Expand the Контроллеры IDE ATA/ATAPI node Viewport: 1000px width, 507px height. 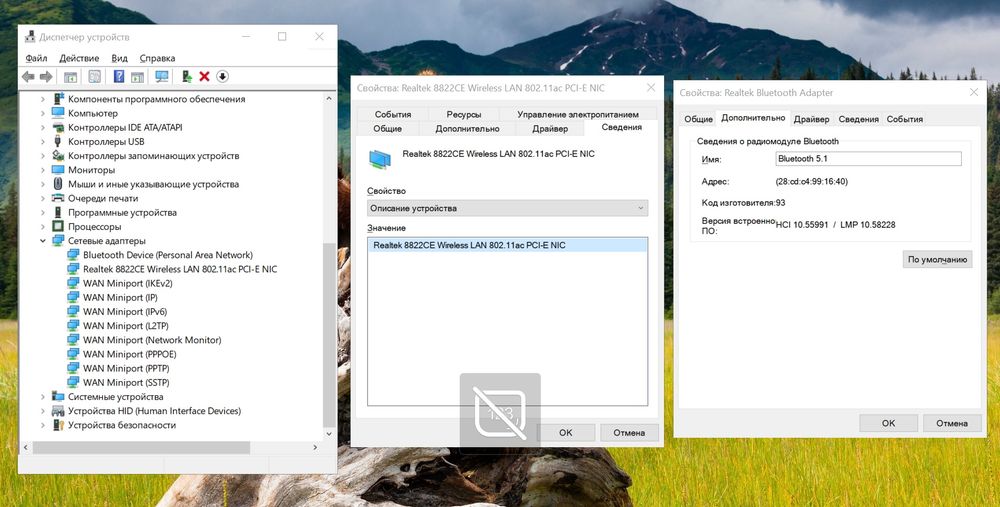(43, 128)
